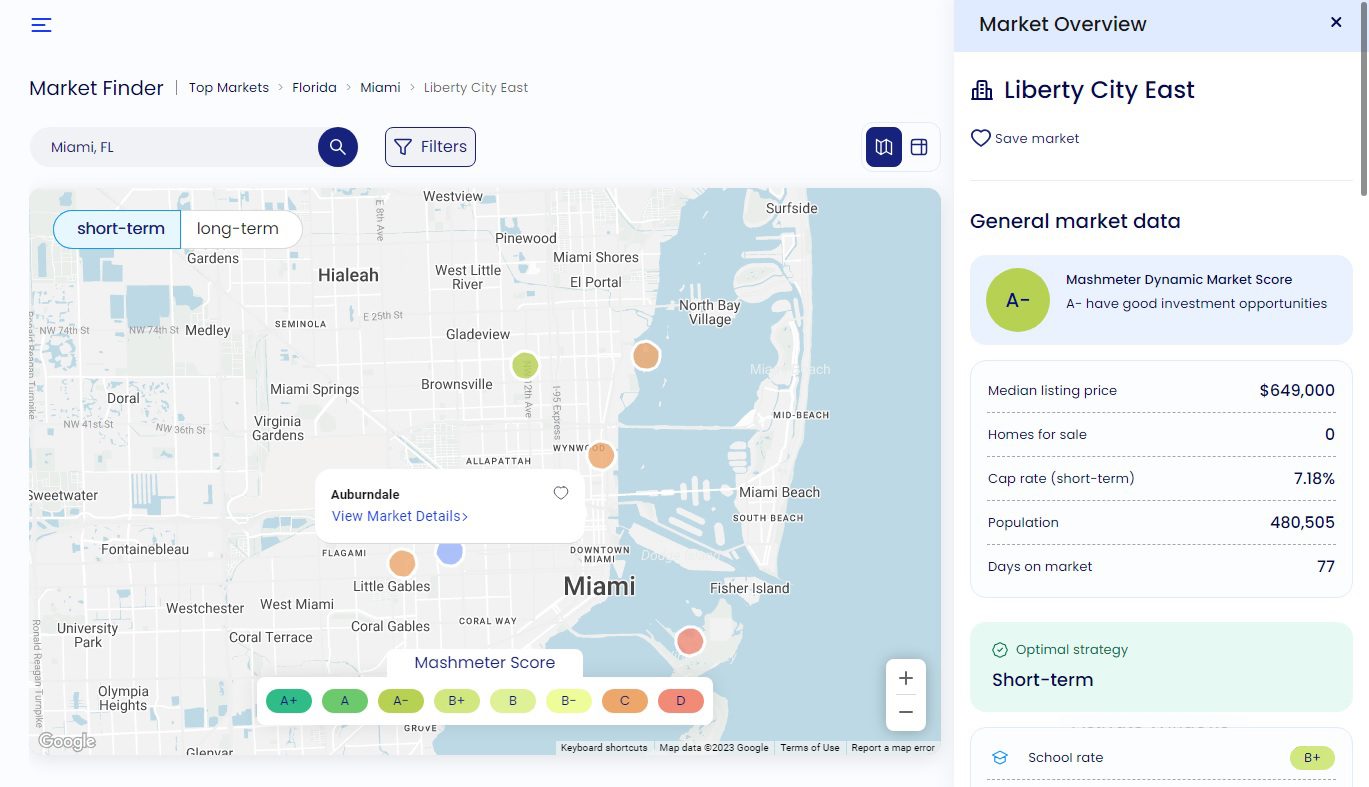Open View Market Details for Auburndale
This screenshot has height=787, width=1369.
tap(399, 516)
